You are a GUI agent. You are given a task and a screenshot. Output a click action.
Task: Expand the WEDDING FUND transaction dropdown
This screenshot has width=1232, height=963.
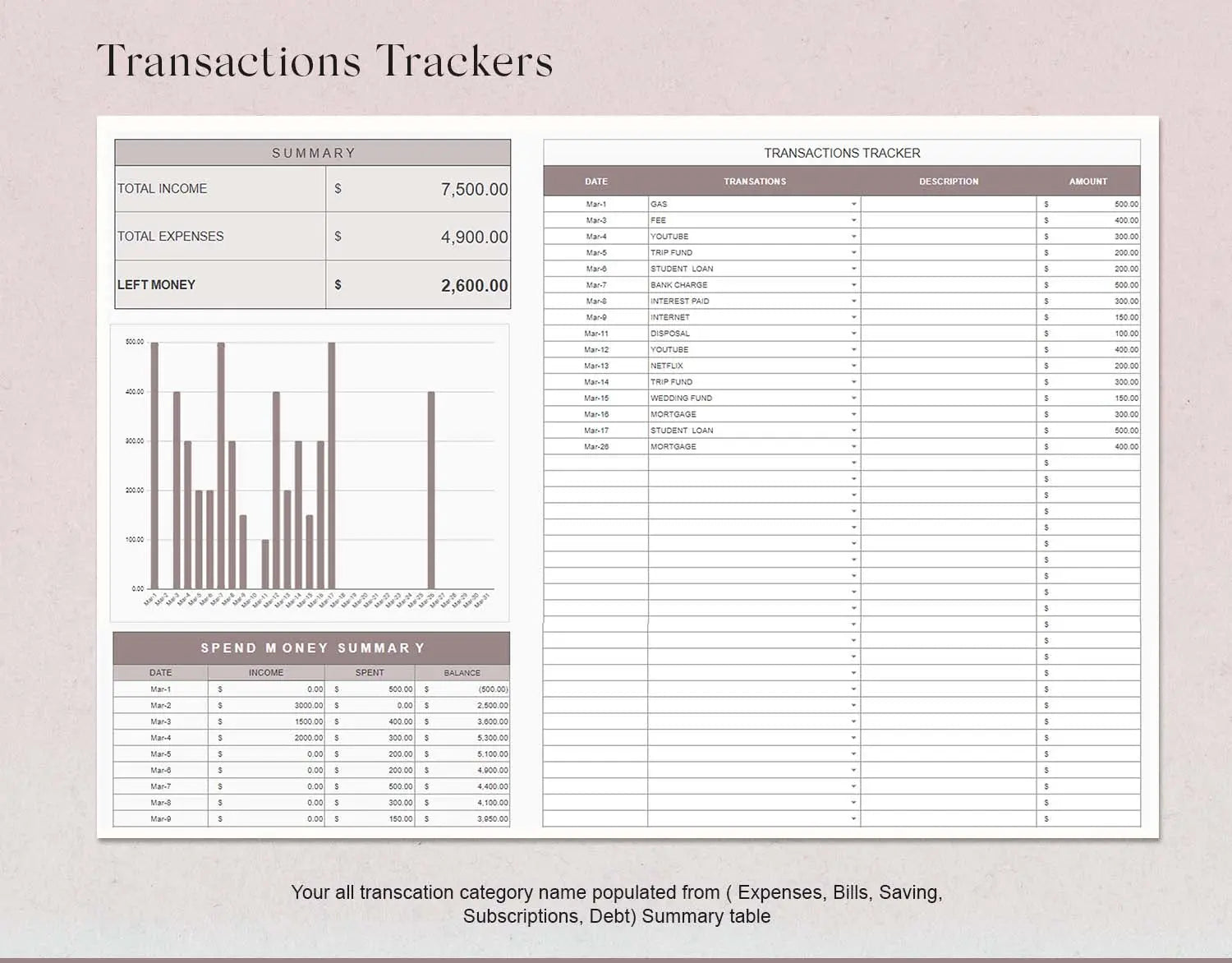click(854, 398)
